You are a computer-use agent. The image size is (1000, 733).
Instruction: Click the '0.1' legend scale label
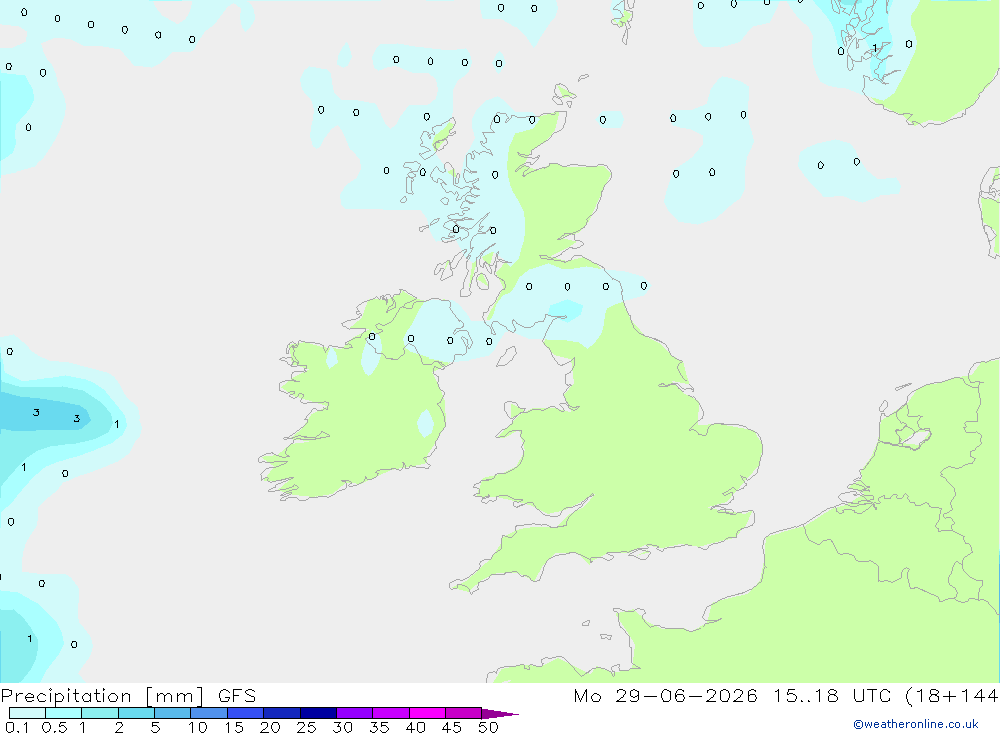coord(17,727)
